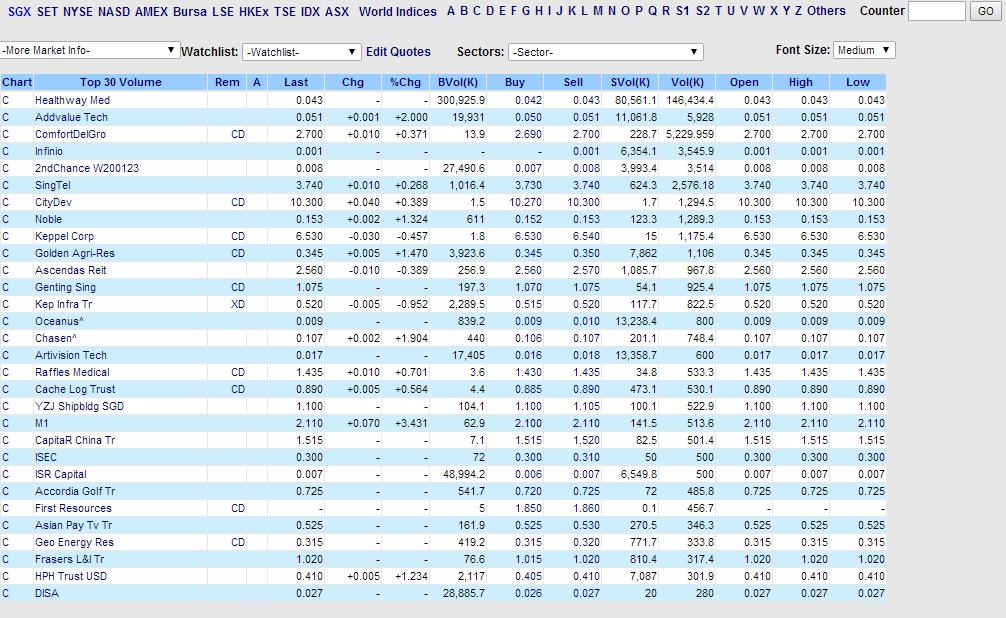Select the ASX market link
1006x618 pixels.
[x=337, y=12]
